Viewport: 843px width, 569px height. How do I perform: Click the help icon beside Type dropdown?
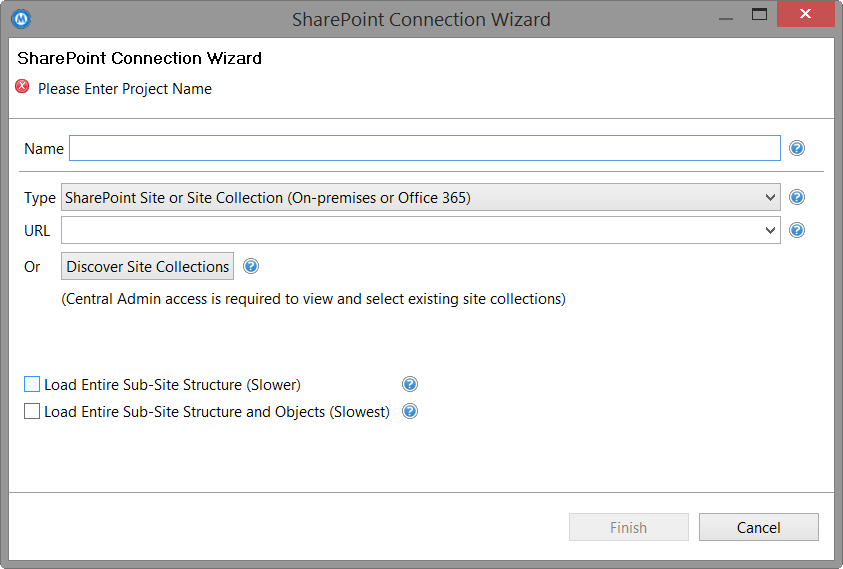[797, 197]
